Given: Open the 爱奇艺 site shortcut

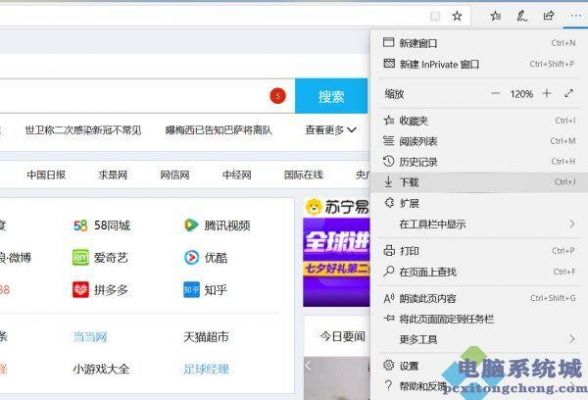Looking at the screenshot, I should (x=100, y=258).
